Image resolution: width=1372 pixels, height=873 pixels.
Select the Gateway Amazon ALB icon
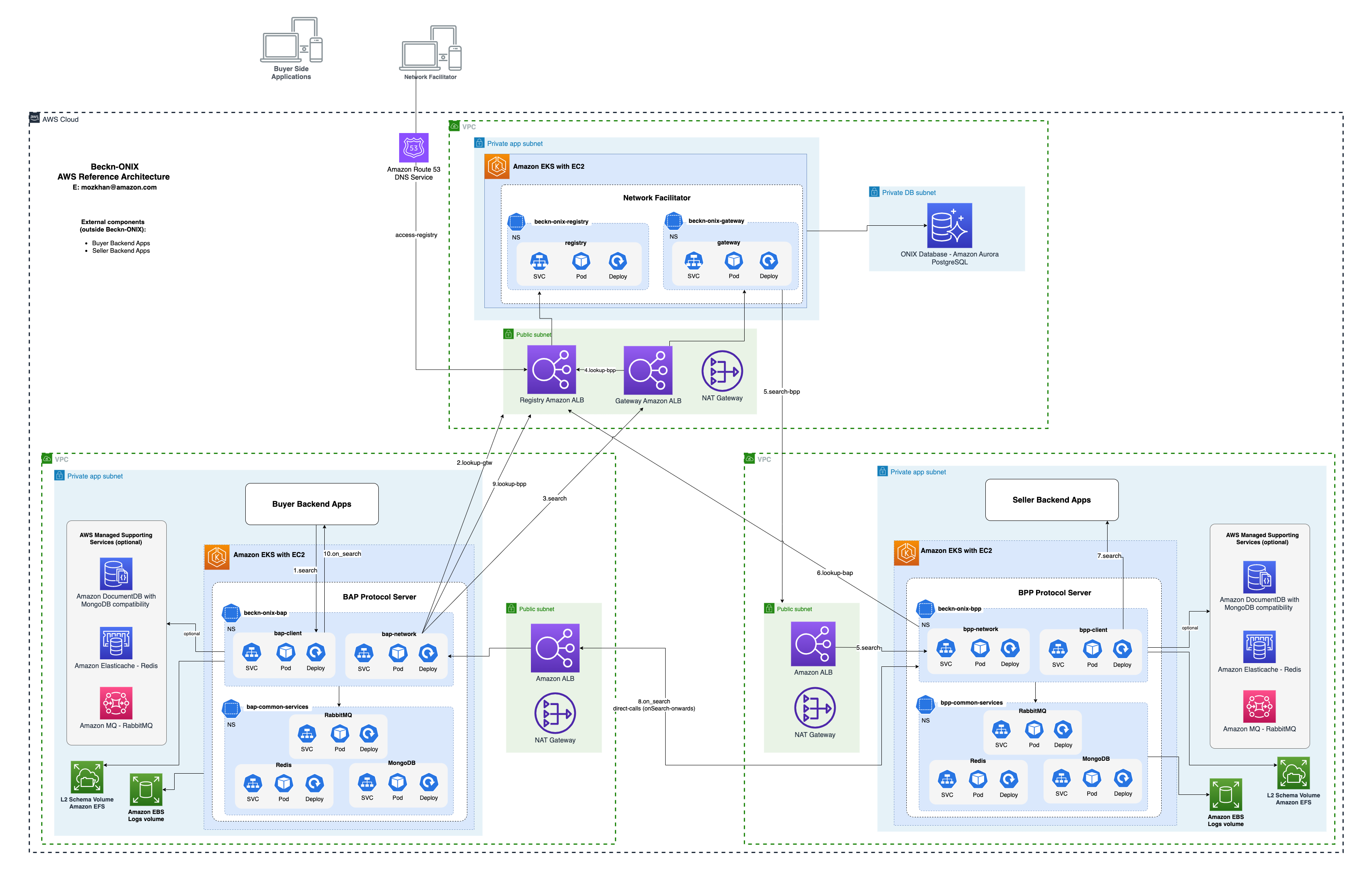(x=648, y=370)
